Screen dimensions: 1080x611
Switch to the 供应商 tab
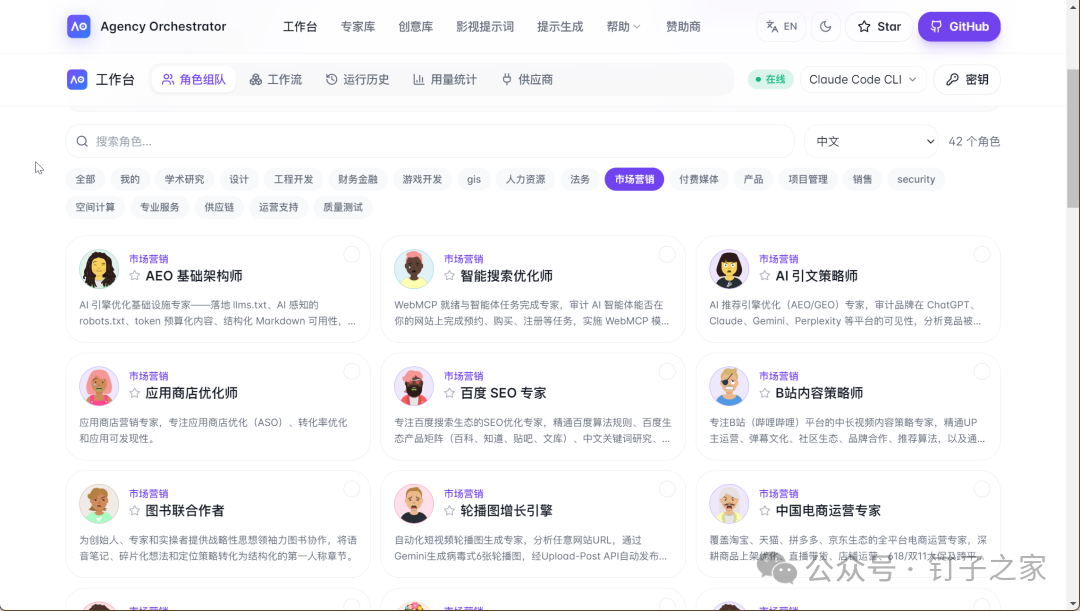[527, 79]
